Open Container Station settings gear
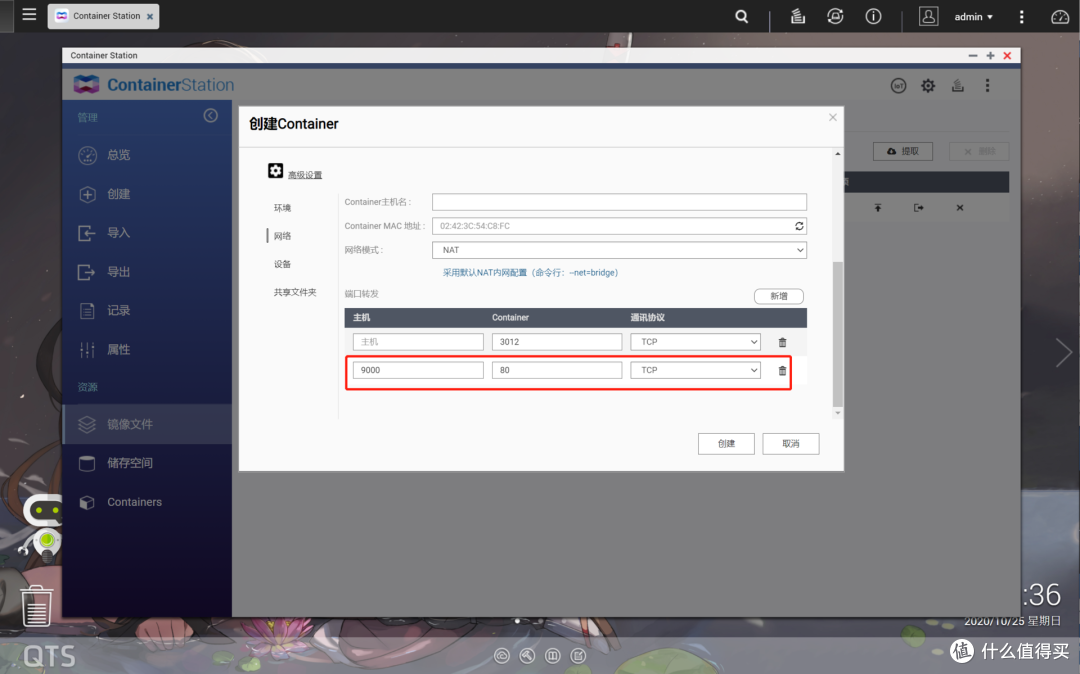 point(928,86)
